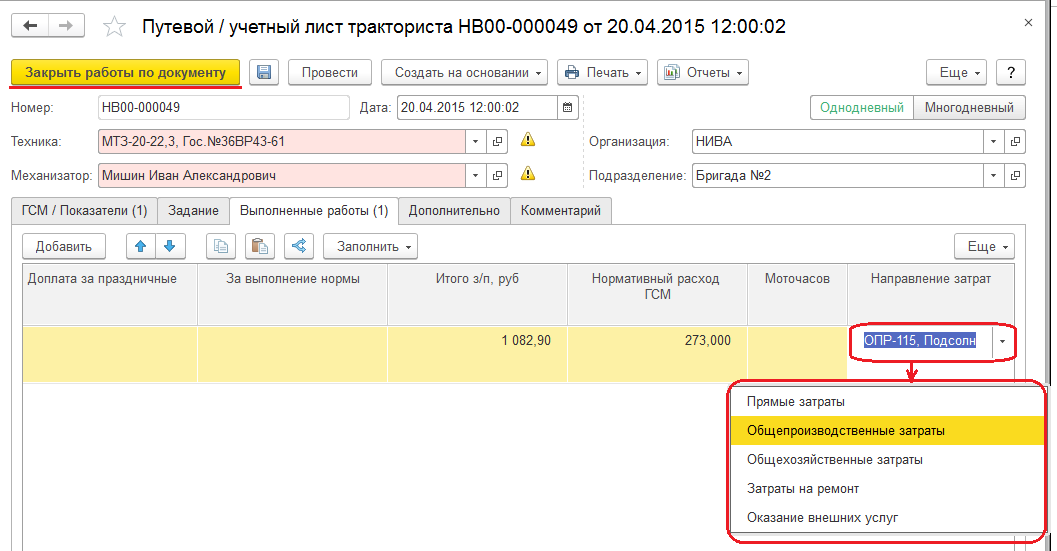
Task: Choose Прямые затраты from the list
Action: pos(887,401)
